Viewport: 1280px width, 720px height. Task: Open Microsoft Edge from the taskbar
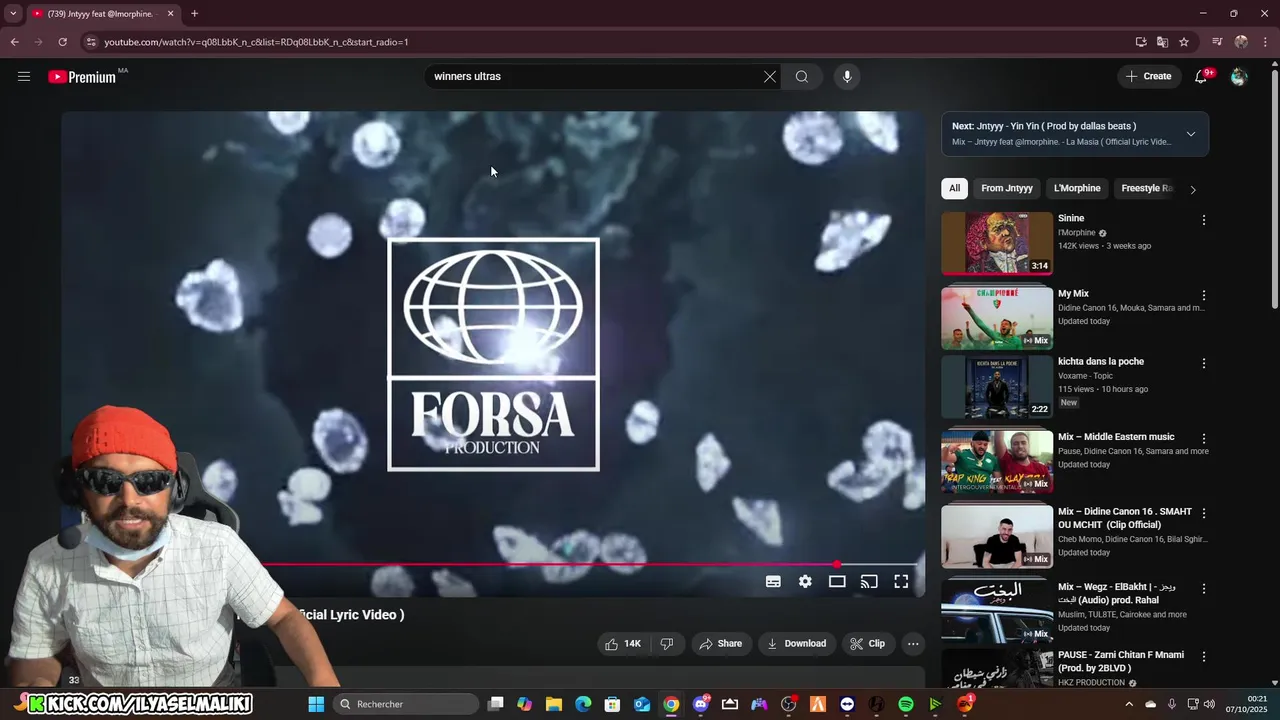583,704
